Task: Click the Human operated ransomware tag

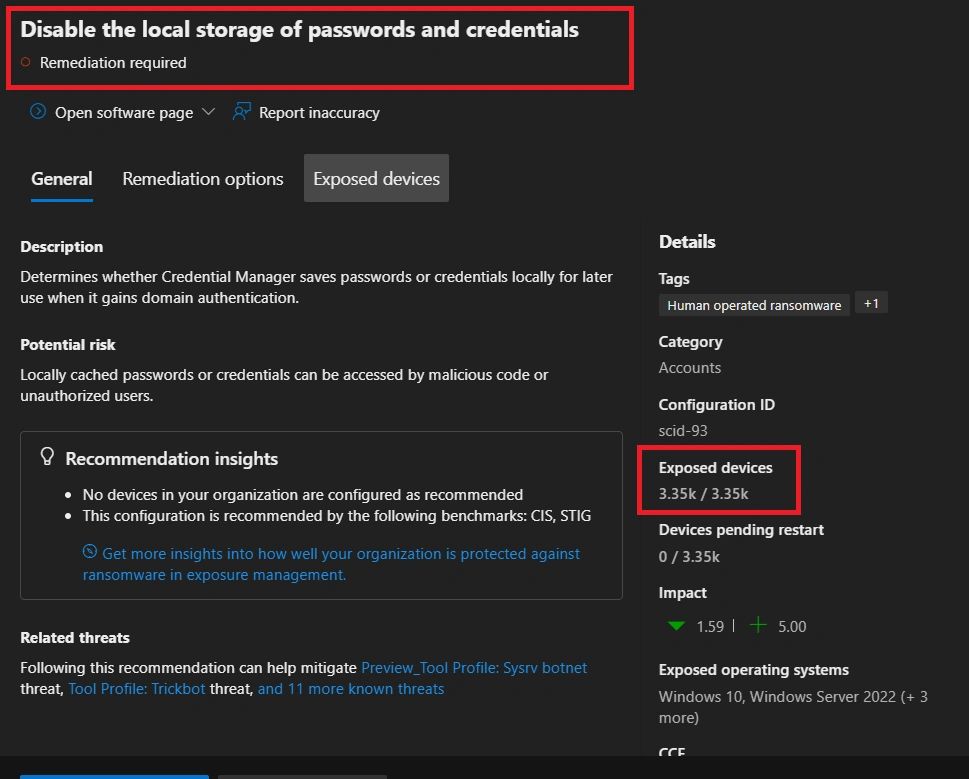Action: 753,304
